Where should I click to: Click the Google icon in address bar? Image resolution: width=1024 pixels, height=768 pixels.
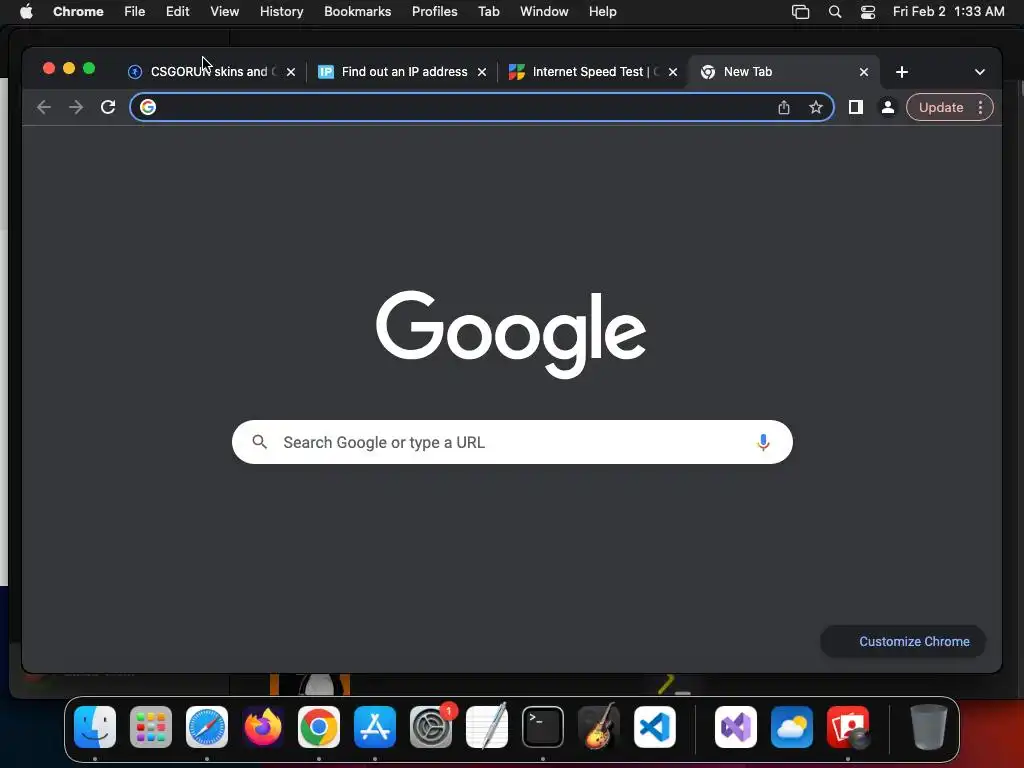[148, 107]
